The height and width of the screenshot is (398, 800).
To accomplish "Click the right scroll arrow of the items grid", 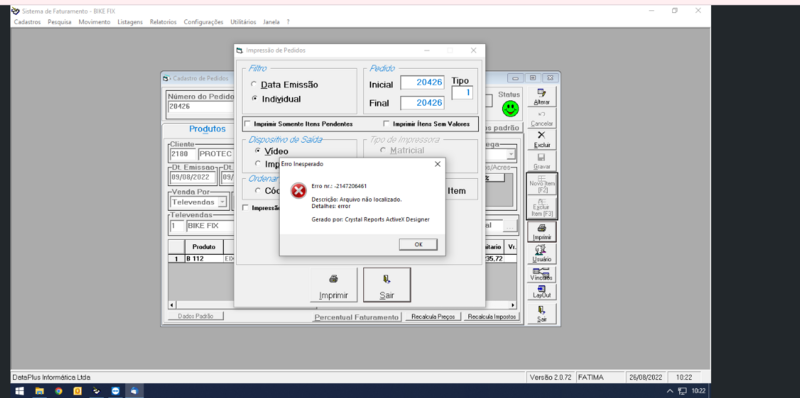I will [513, 305].
